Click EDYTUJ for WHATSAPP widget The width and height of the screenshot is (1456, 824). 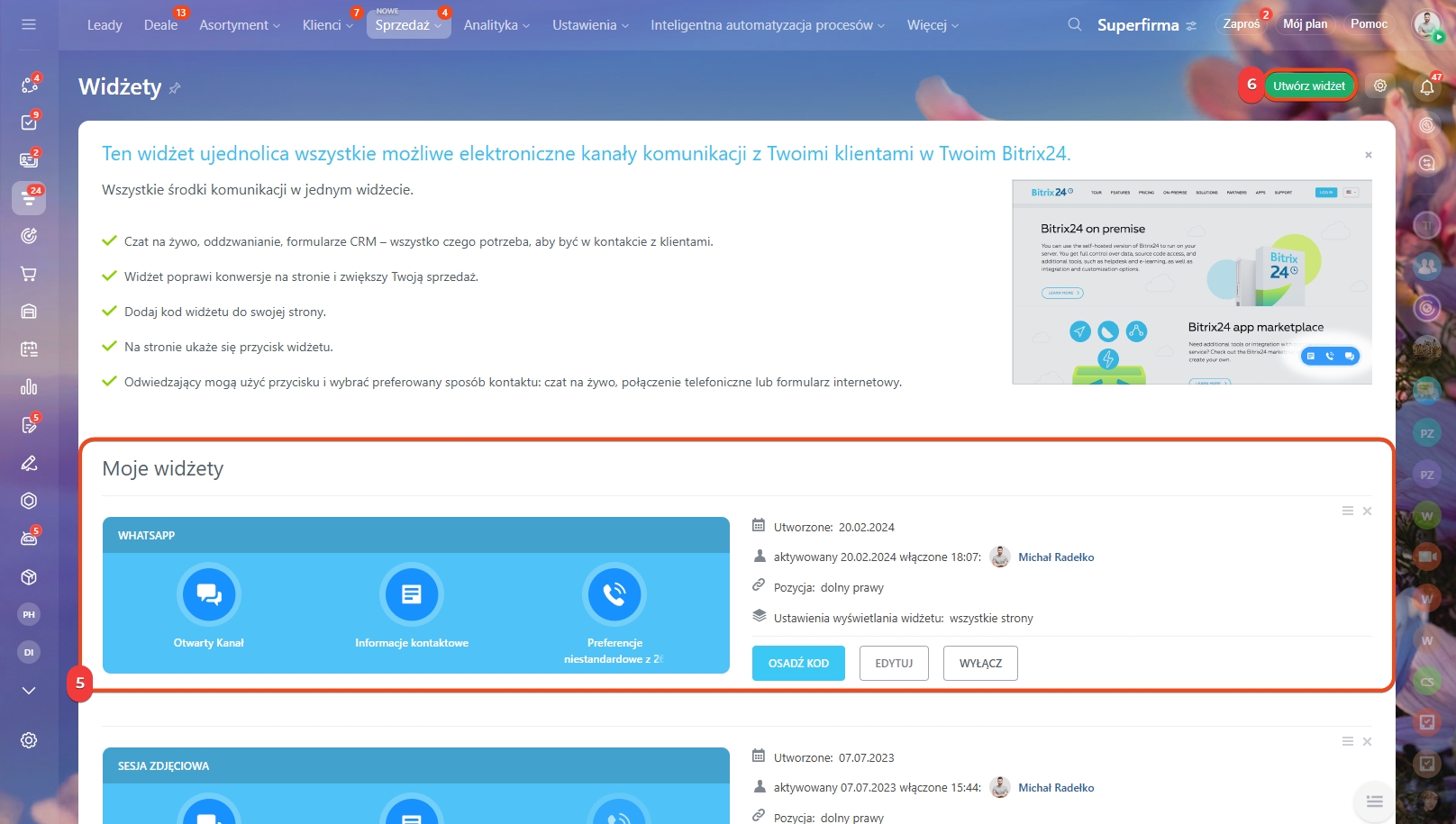point(894,663)
